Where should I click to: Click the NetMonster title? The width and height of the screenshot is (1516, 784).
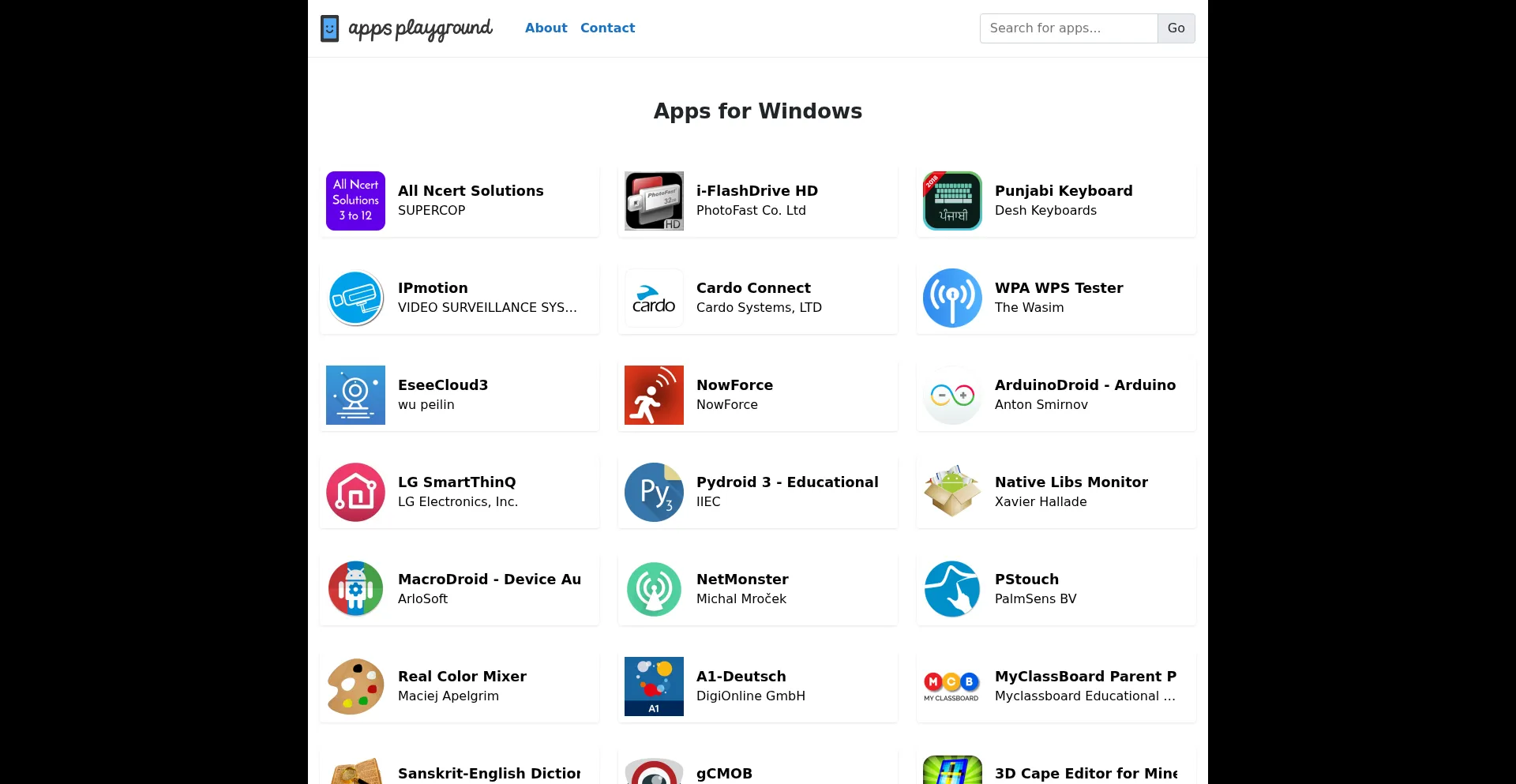742,580
